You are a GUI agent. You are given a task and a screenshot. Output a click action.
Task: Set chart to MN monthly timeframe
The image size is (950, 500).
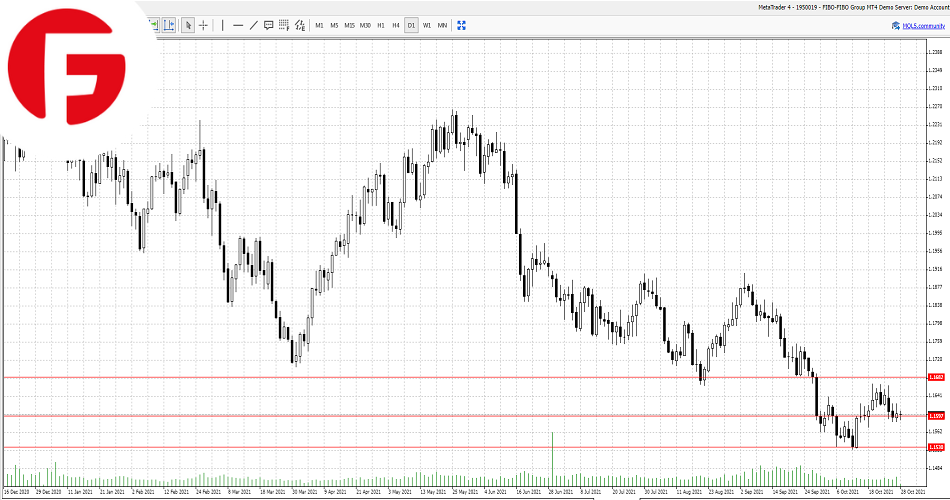442,25
